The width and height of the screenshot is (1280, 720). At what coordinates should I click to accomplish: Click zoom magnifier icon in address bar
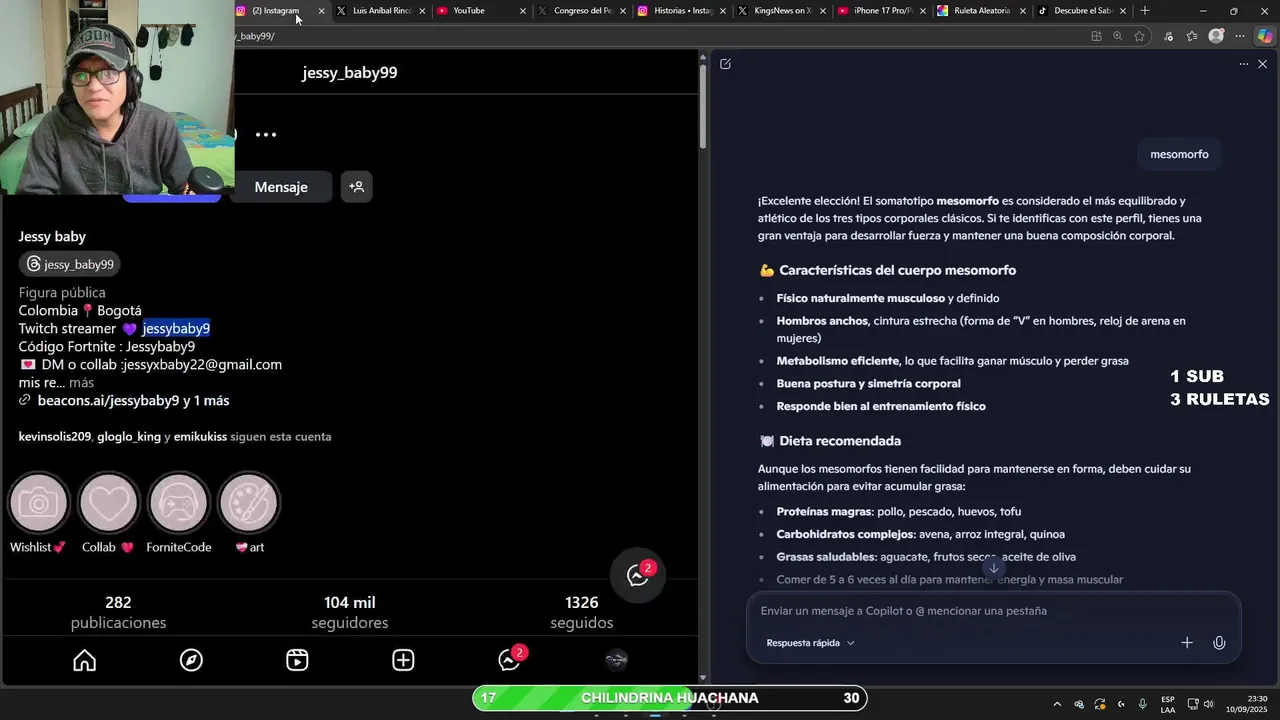tap(1118, 36)
